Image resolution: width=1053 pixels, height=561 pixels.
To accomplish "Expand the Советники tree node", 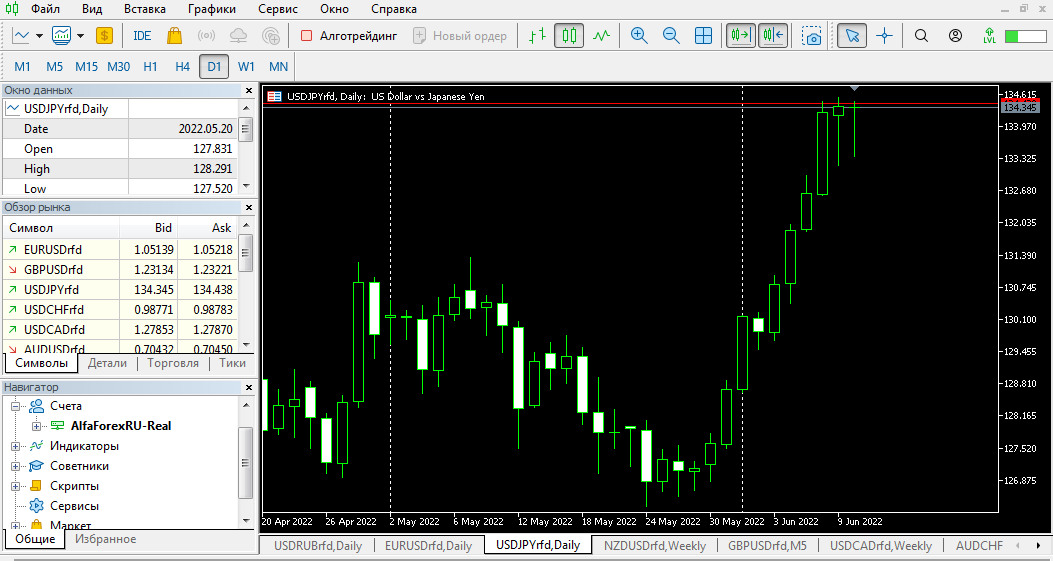I will pos(15,467).
